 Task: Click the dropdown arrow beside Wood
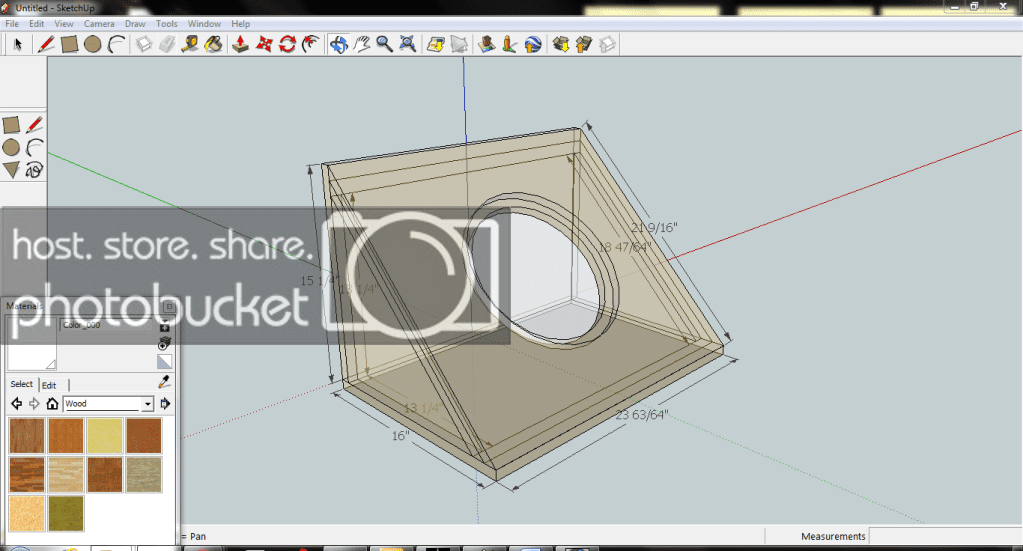148,404
